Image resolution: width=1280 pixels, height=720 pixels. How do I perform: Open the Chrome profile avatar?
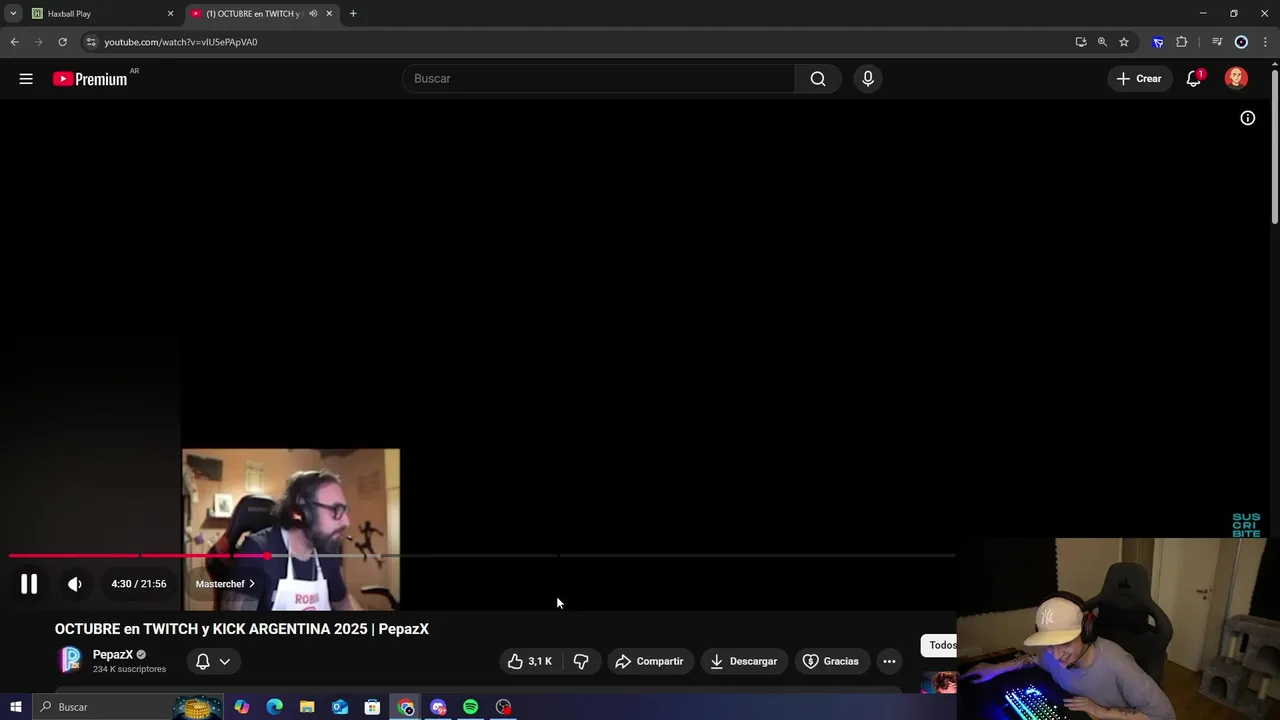(x=1241, y=42)
